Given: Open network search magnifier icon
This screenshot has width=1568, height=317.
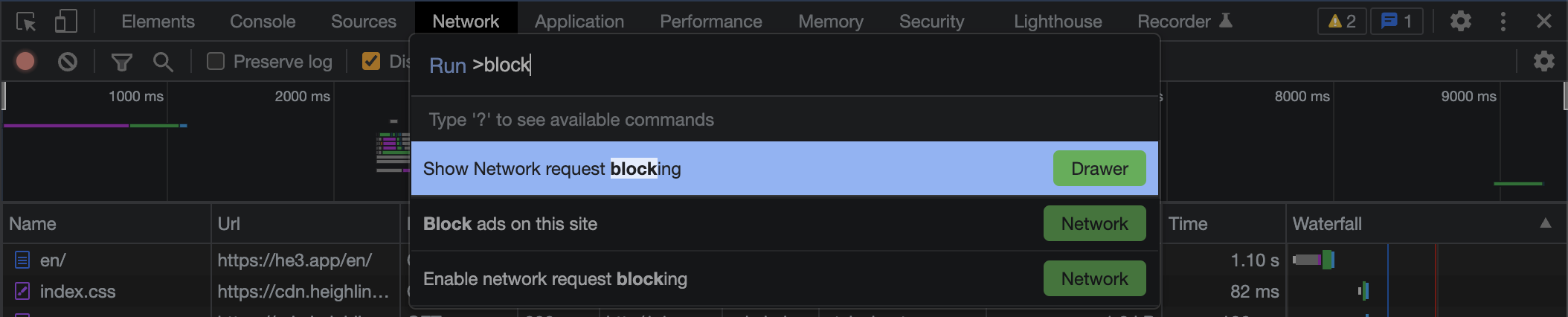Looking at the screenshot, I should pyautogui.click(x=163, y=62).
